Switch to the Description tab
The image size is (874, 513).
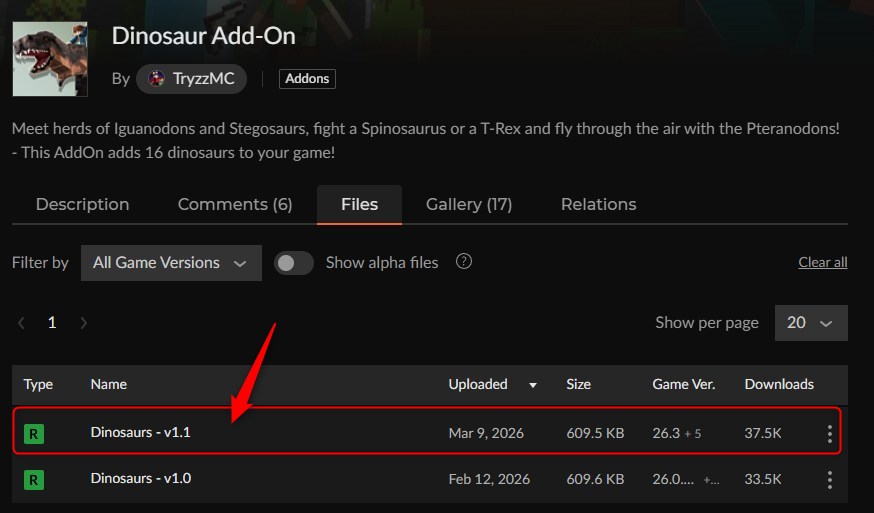click(x=82, y=204)
